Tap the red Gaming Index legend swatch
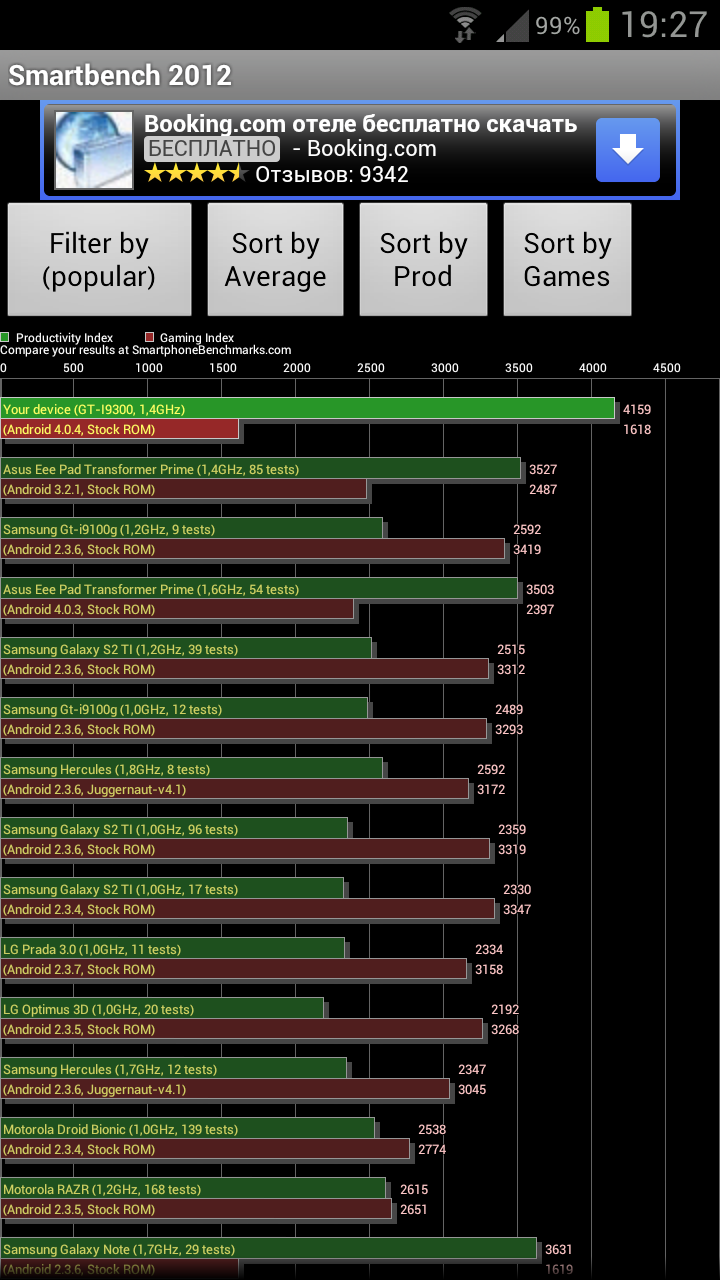 point(150,338)
